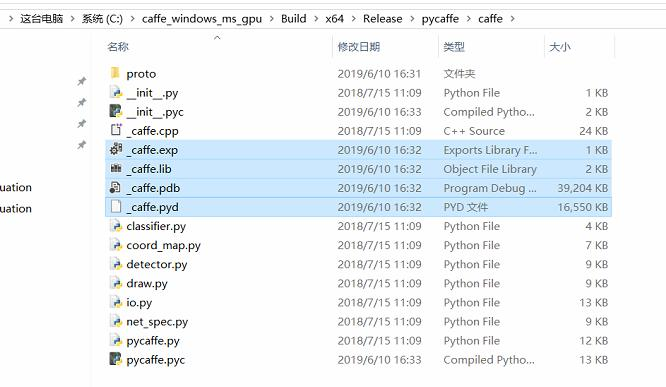
Task: Select the pycaffe.py Python icon
Action: (x=116, y=340)
